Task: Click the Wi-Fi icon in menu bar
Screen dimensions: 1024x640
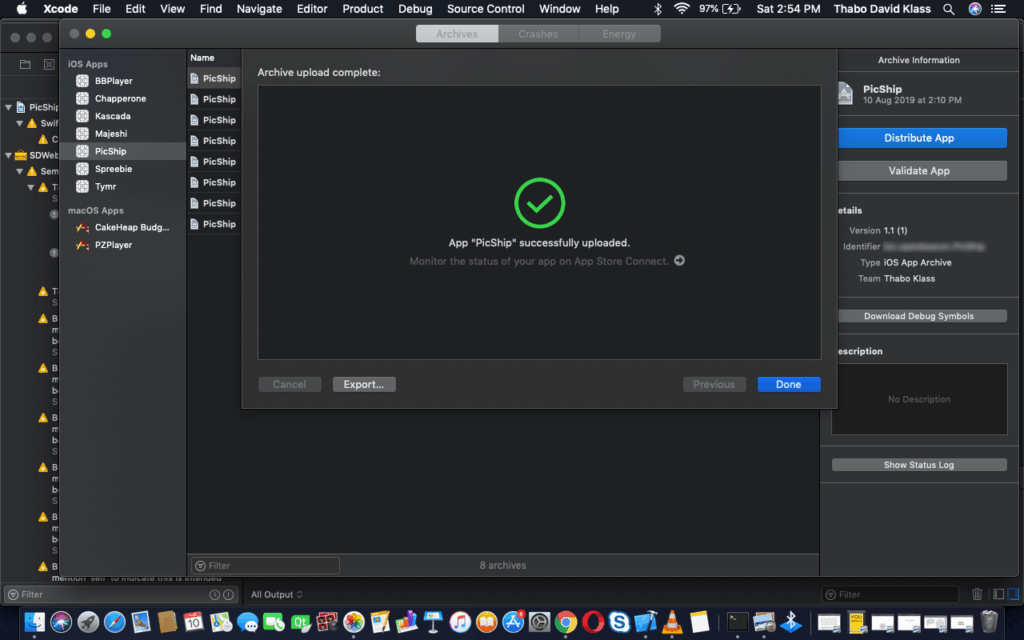Action: point(682,9)
